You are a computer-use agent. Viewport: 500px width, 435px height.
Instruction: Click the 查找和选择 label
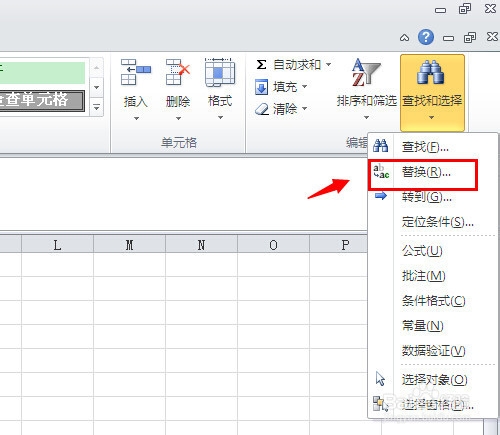coord(432,100)
